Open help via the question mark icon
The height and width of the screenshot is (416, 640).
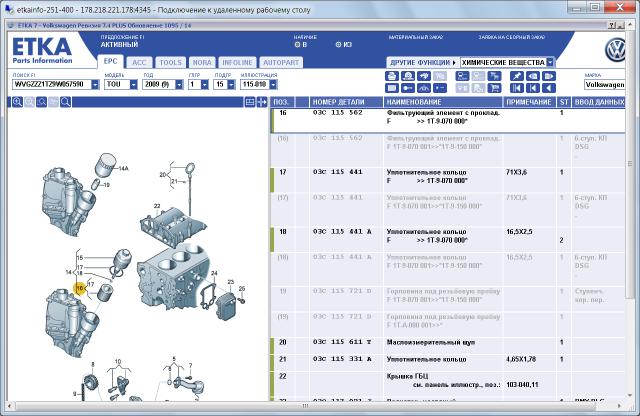611,25
